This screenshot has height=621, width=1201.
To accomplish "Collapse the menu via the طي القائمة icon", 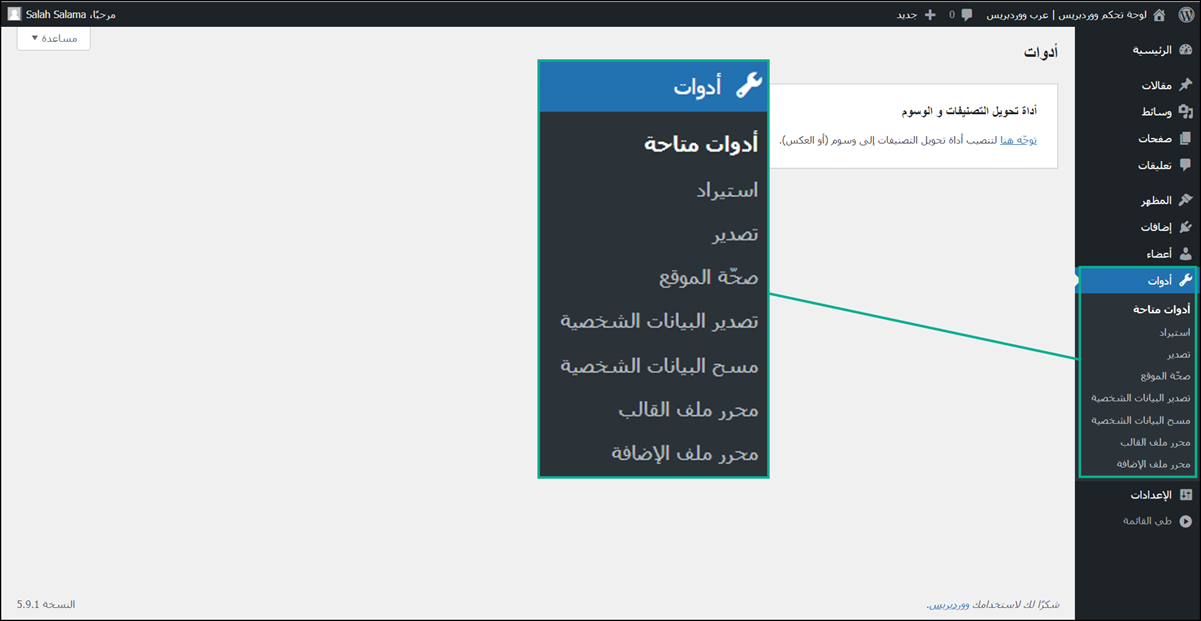I will pos(1185,521).
